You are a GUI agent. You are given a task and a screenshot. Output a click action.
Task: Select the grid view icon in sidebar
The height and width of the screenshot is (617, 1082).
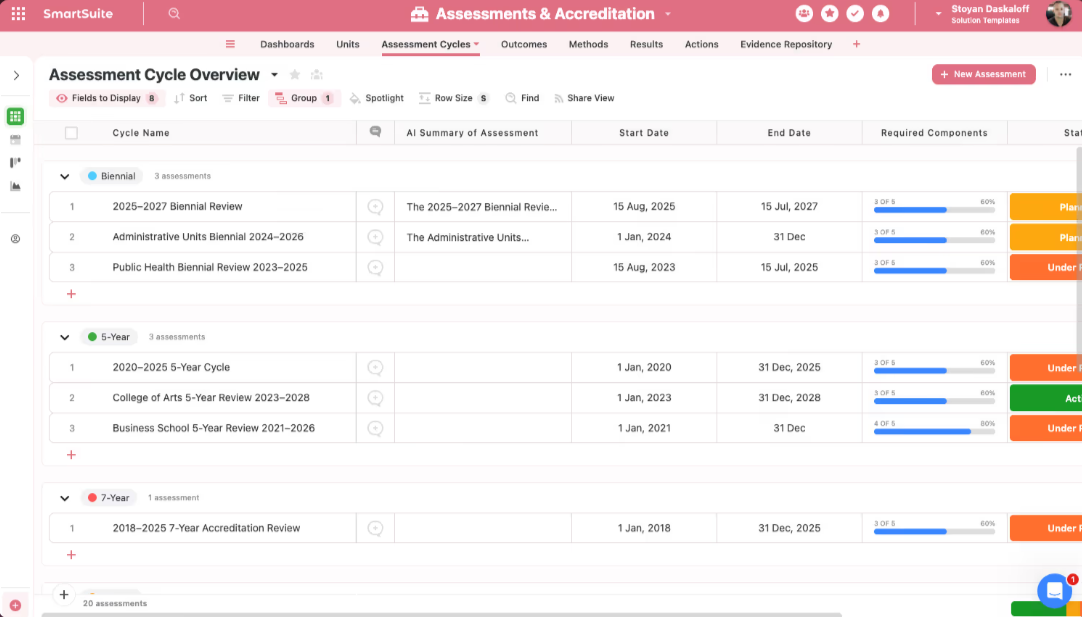click(15, 117)
